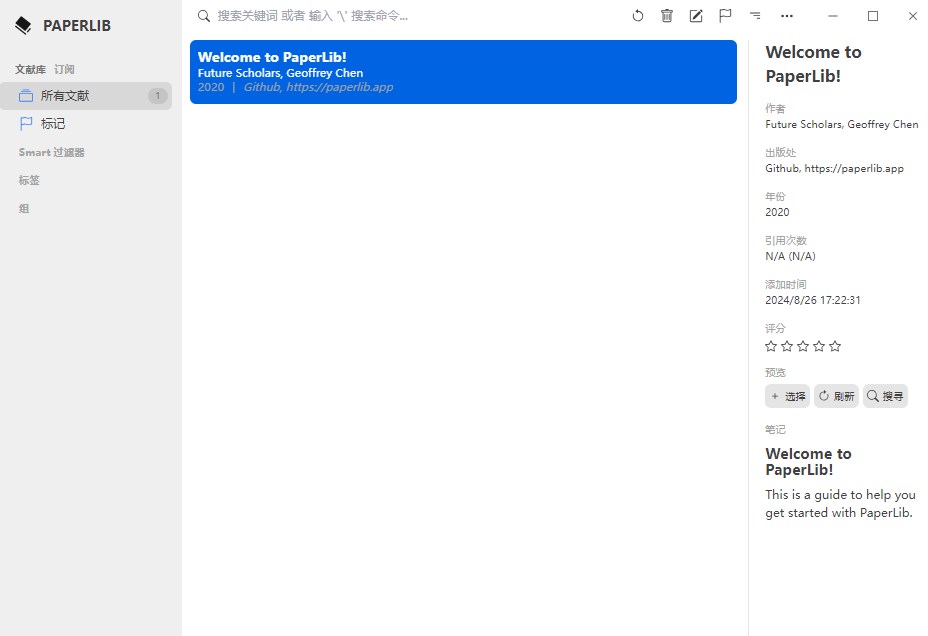Click the magnifier search icon
928x636 pixels.
tap(204, 16)
